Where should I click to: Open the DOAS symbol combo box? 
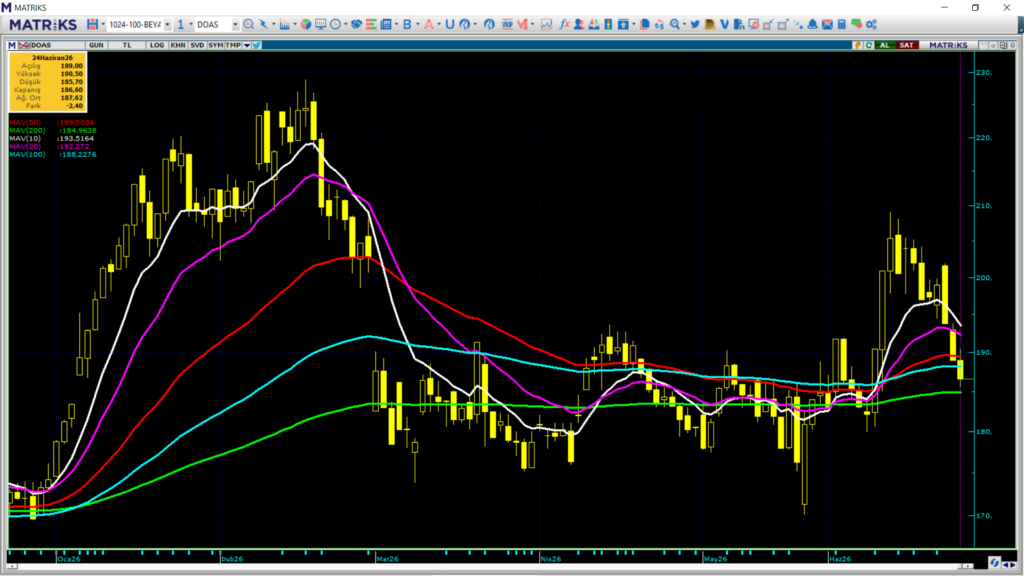pos(217,24)
